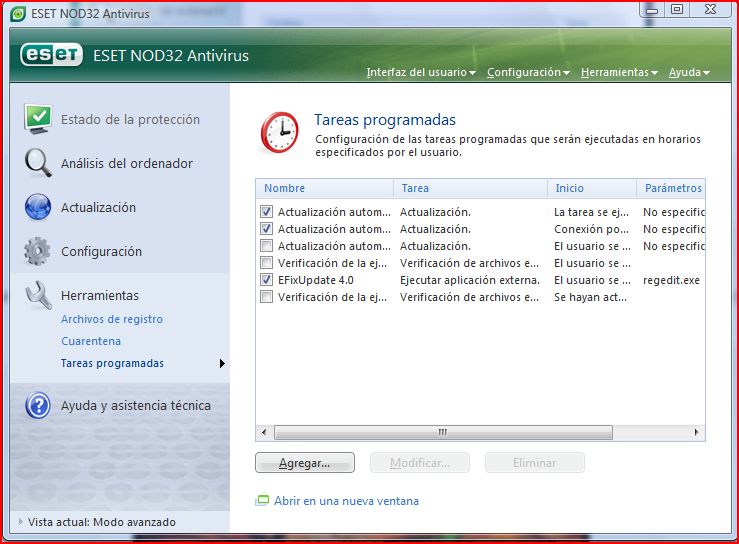Open Ayuda y asistencia técnica
This screenshot has height=544, width=739.
(x=136, y=405)
